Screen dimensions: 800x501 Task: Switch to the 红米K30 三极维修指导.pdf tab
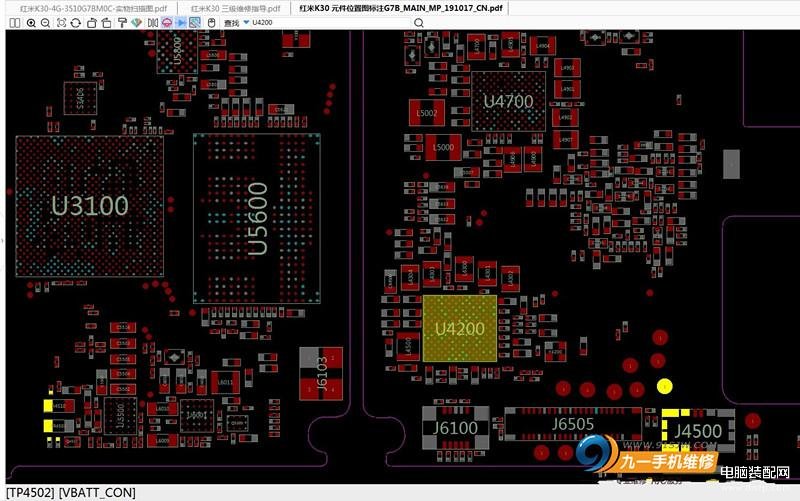[236, 7]
